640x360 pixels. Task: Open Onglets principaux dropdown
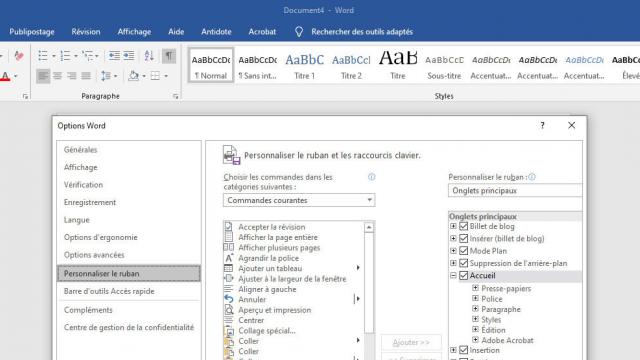click(x=515, y=191)
